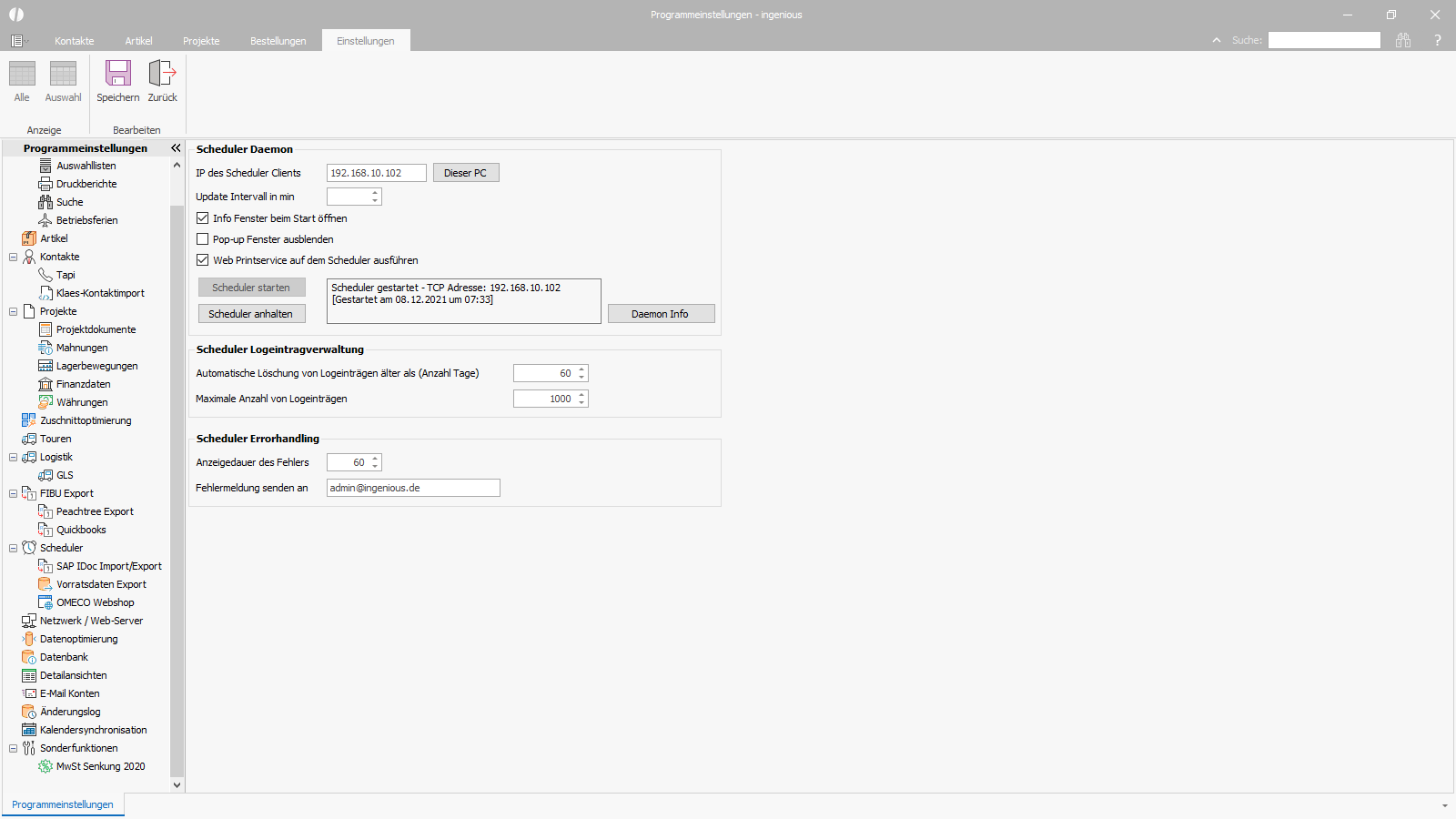Click the binoculars search icon

pyautogui.click(x=1403, y=40)
